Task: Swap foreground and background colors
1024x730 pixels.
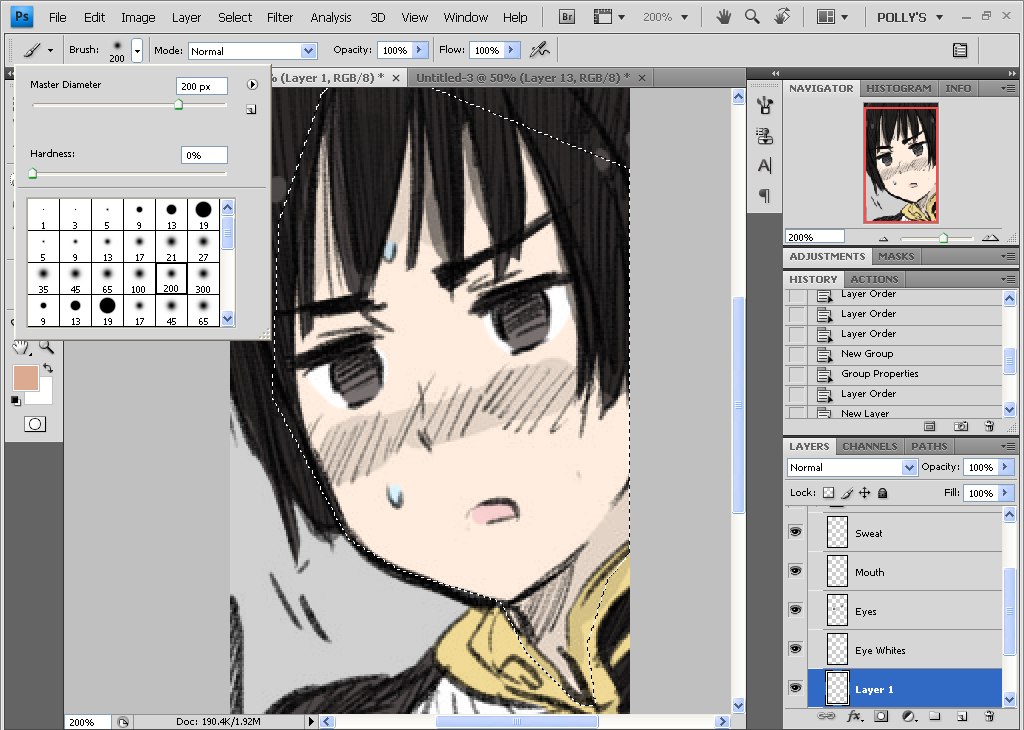Action: (48, 368)
